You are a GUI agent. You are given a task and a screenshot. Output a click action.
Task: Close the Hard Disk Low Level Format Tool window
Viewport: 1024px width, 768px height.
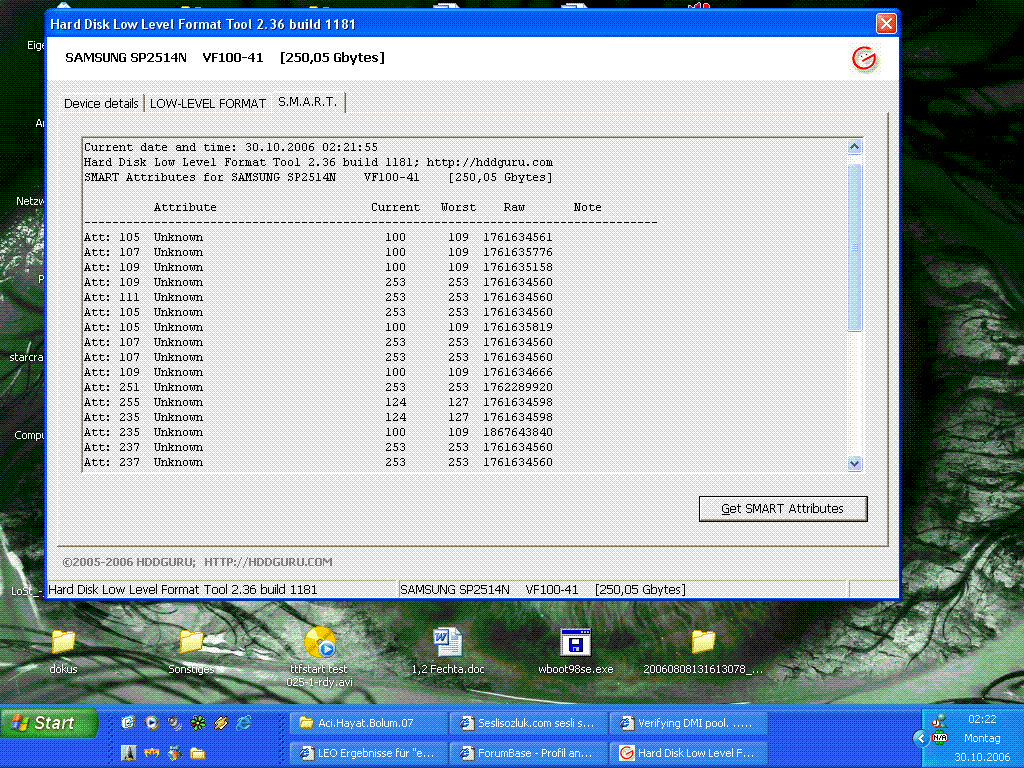(886, 24)
